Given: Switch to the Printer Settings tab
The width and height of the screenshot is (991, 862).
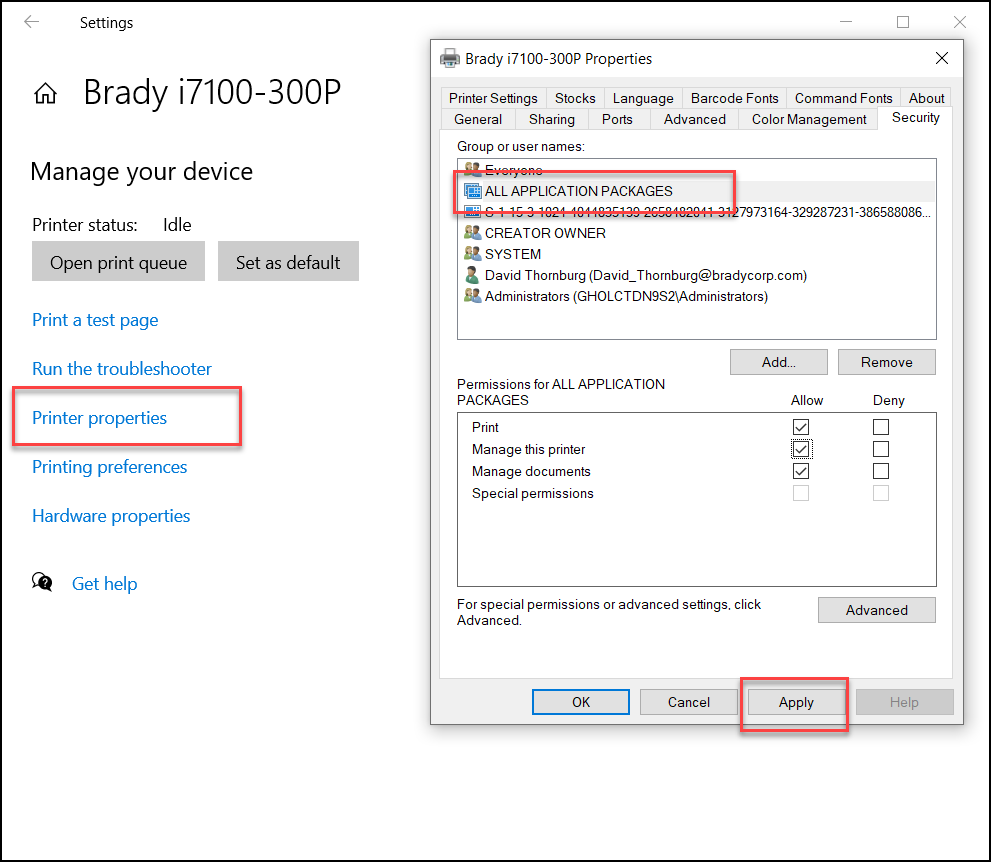Looking at the screenshot, I should pos(493,98).
